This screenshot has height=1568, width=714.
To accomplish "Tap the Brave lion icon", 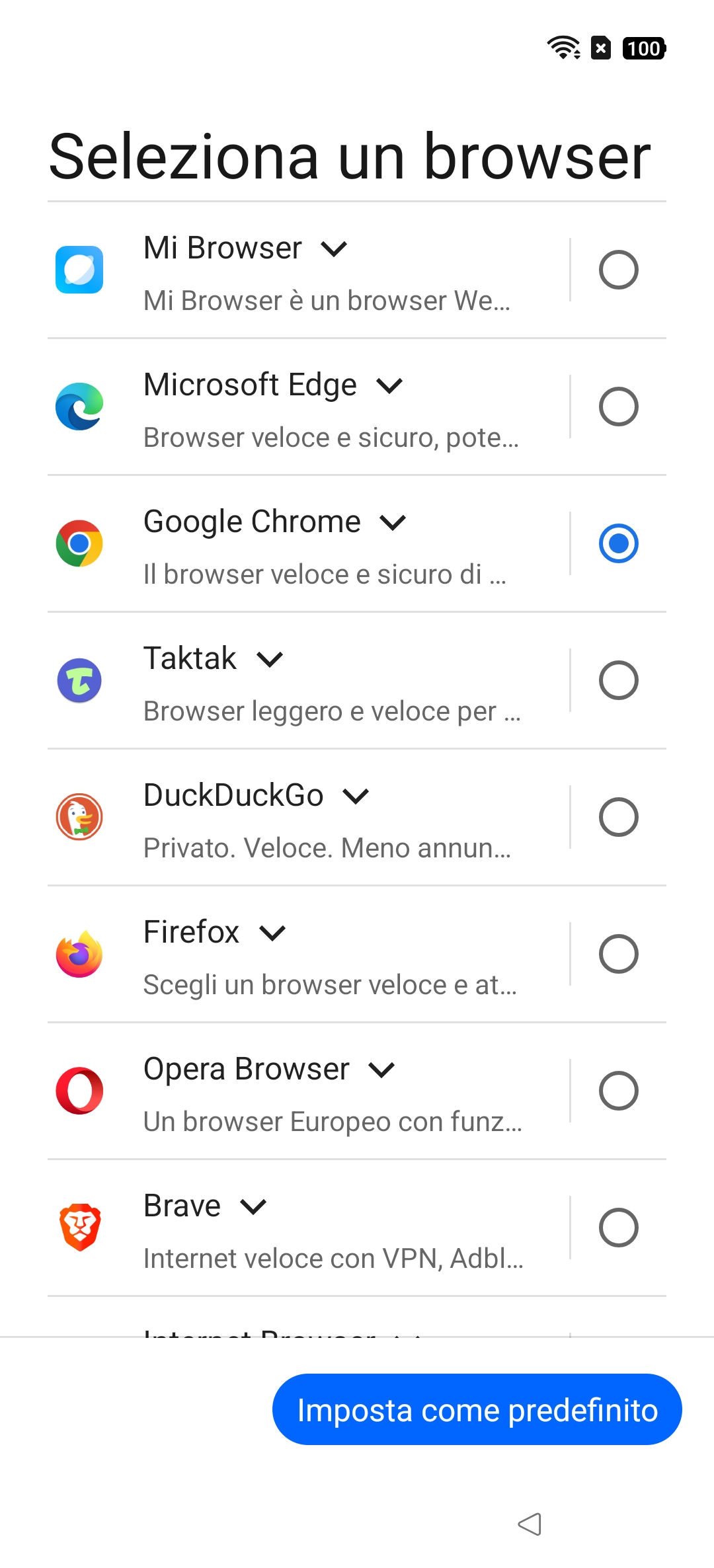I will pos(79,1228).
